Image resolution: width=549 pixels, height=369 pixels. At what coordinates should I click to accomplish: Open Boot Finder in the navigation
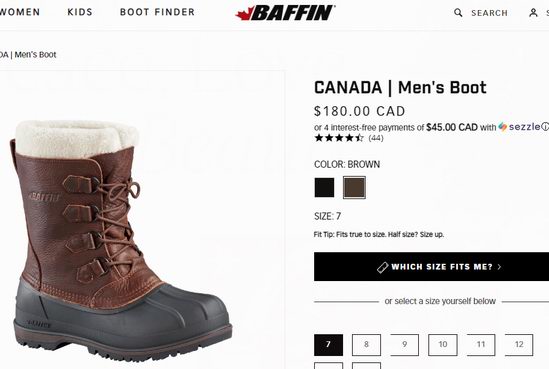(x=157, y=12)
